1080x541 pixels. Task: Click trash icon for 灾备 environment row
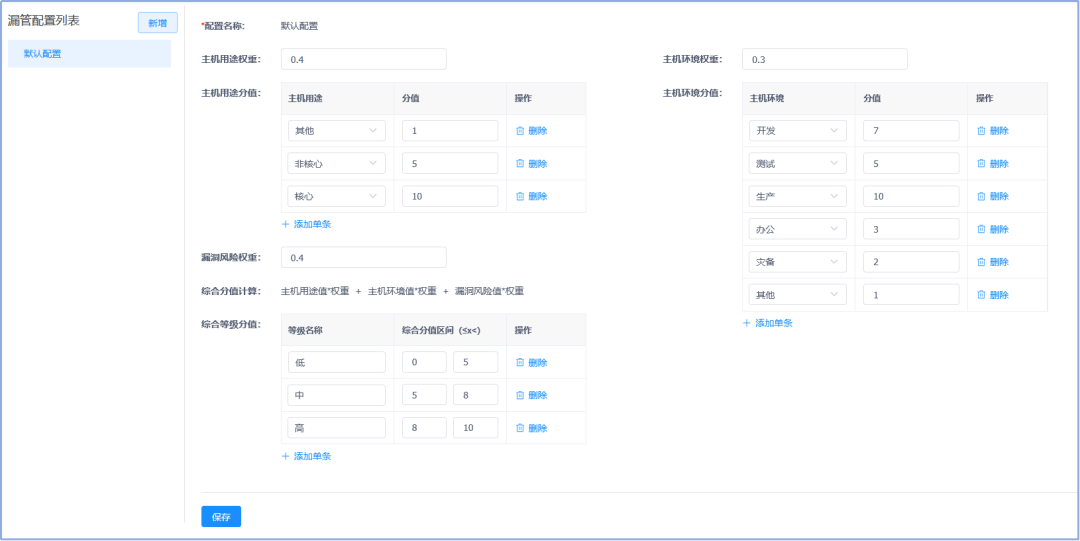982,262
